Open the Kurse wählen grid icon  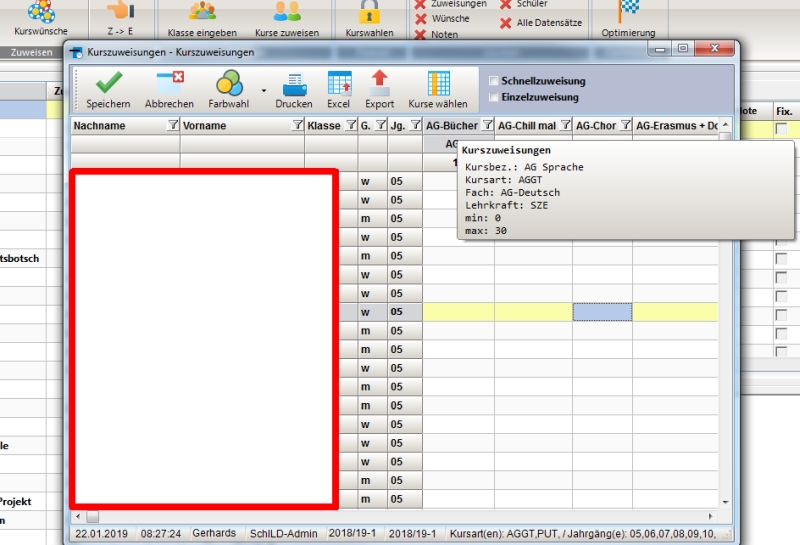[x=438, y=83]
